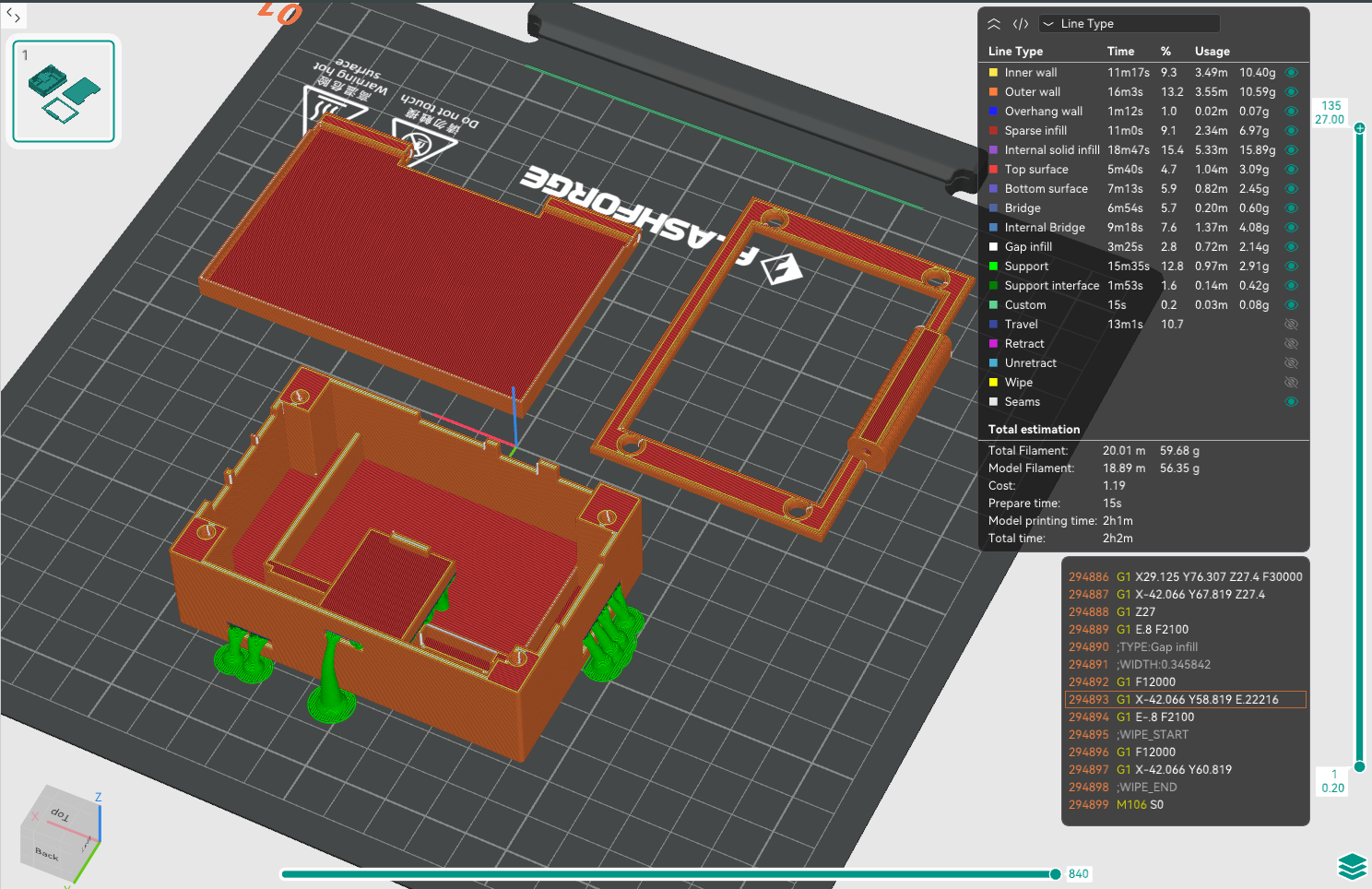Hide the Inner wall line type
This screenshot has width=1372, height=889.
tap(1291, 72)
